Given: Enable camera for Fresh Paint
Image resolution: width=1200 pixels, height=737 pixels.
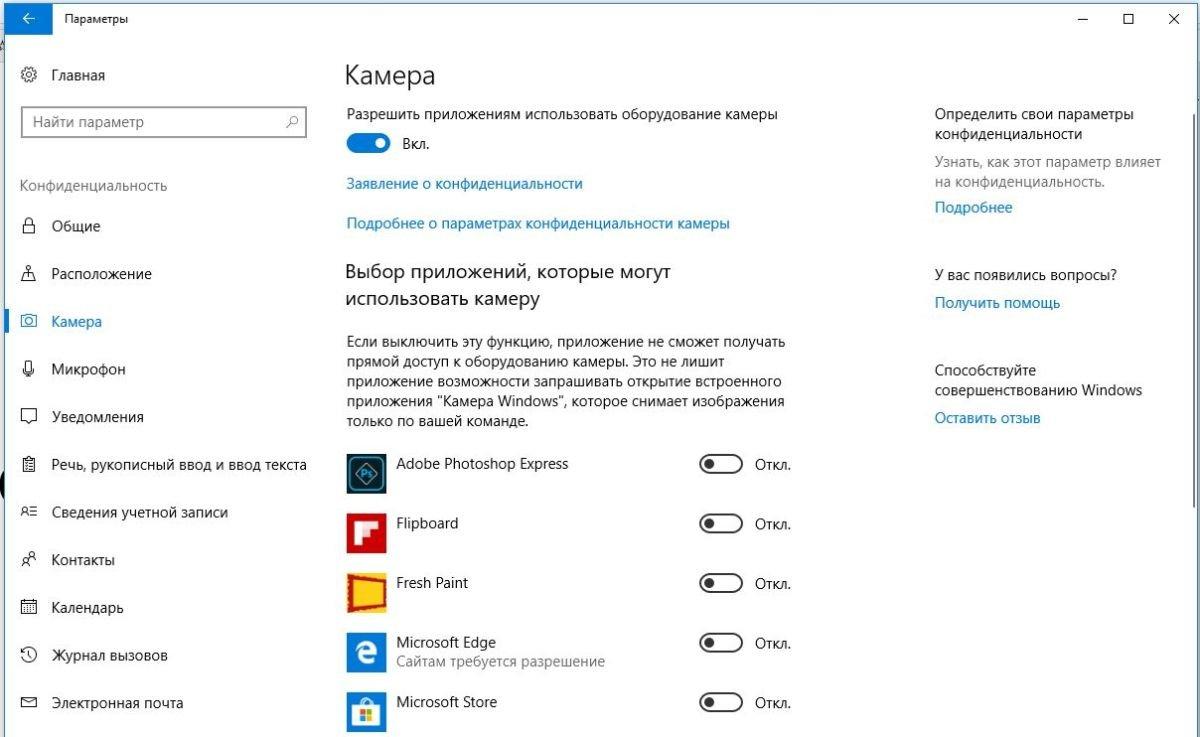Looking at the screenshot, I should 720,583.
